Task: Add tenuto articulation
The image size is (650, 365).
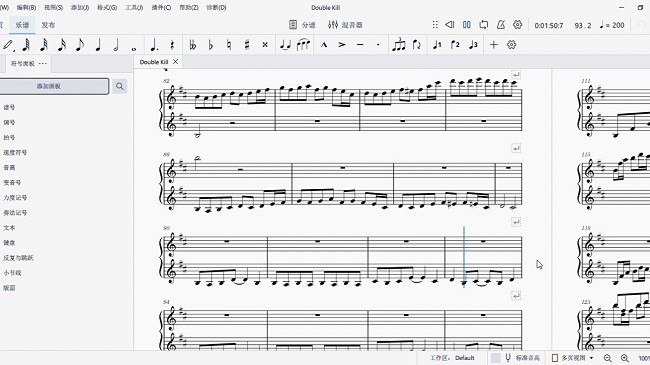Action: point(360,45)
